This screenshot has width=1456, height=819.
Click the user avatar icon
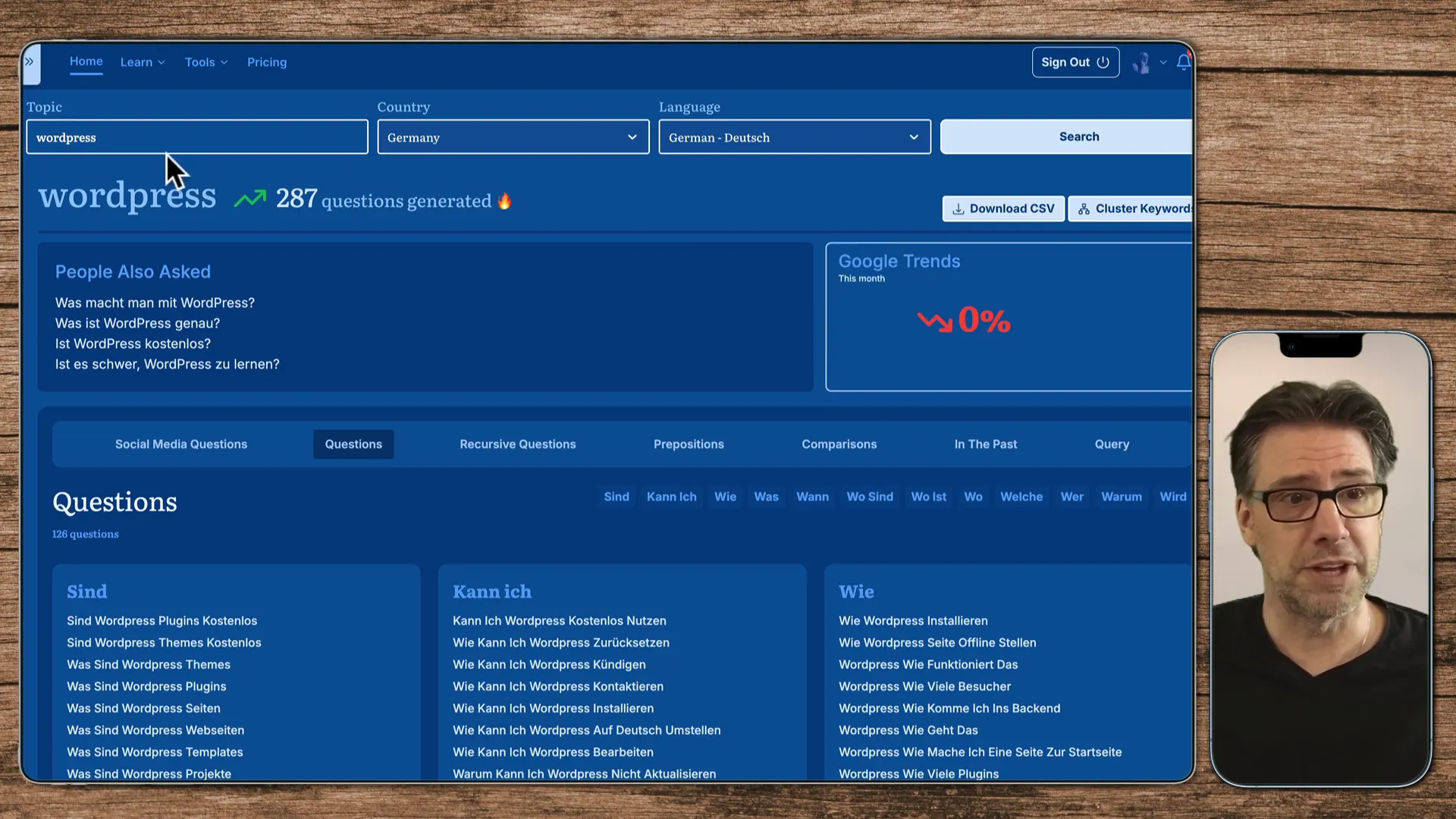[x=1141, y=62]
